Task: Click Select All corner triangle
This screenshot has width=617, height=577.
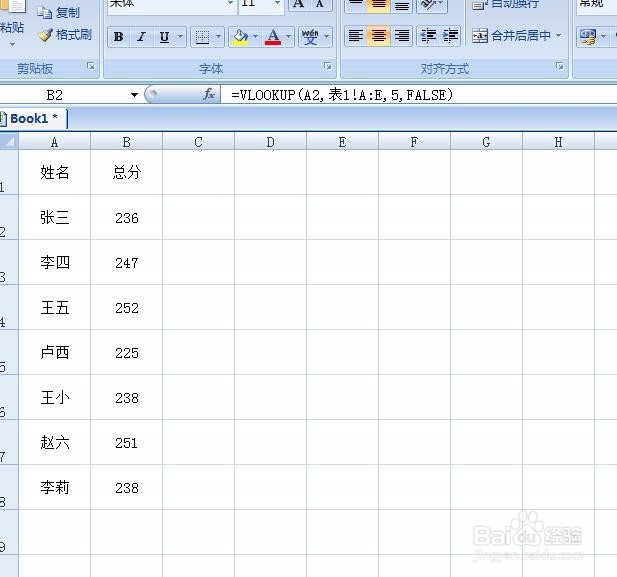Action: coord(9,141)
